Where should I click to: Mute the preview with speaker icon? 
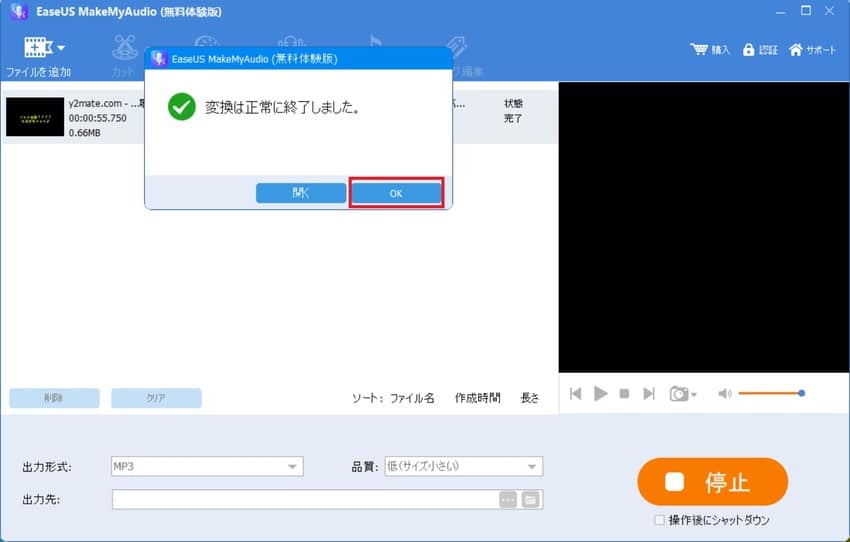tap(725, 393)
